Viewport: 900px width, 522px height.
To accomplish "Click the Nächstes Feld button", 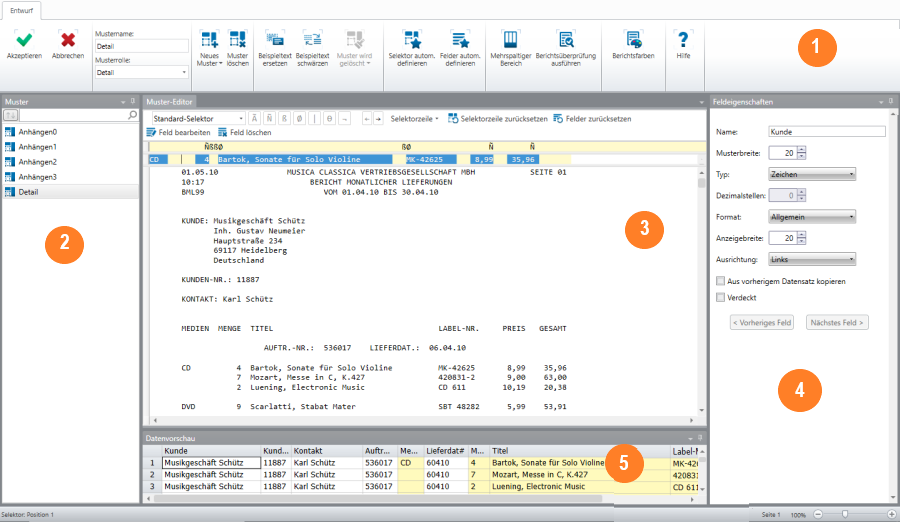I will pyautogui.click(x=836, y=322).
